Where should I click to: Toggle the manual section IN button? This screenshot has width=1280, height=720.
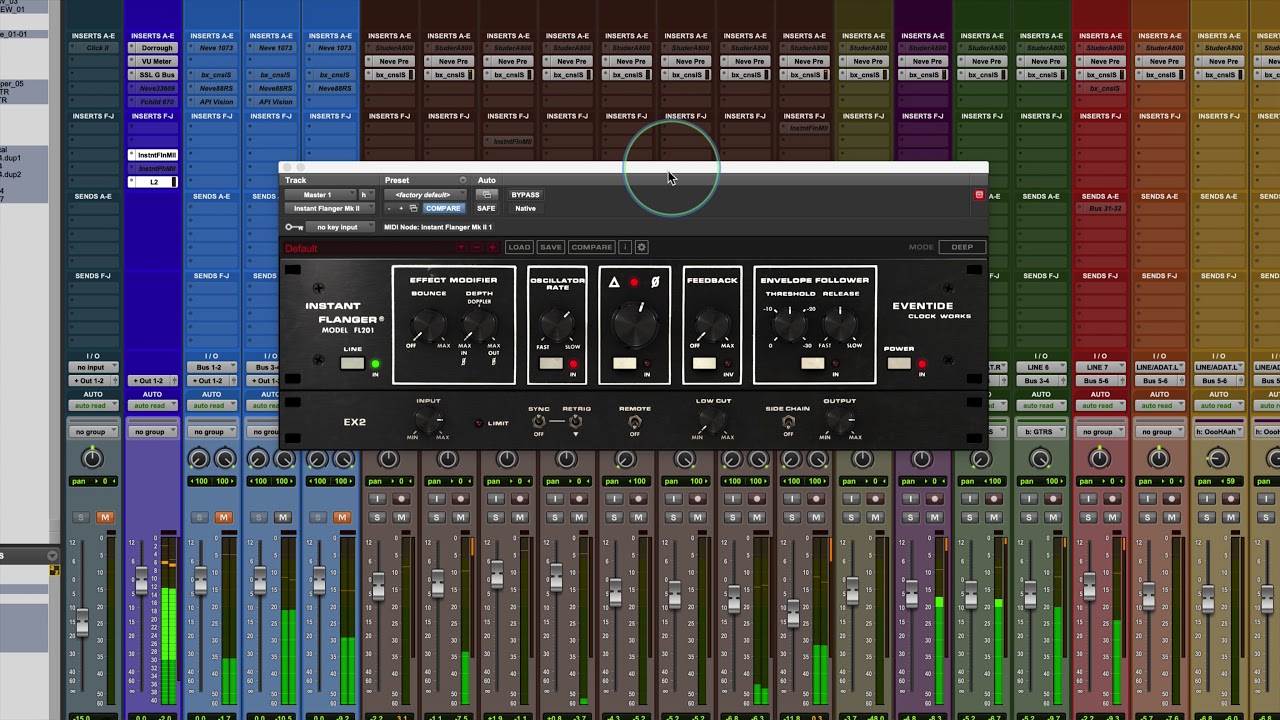(625, 363)
